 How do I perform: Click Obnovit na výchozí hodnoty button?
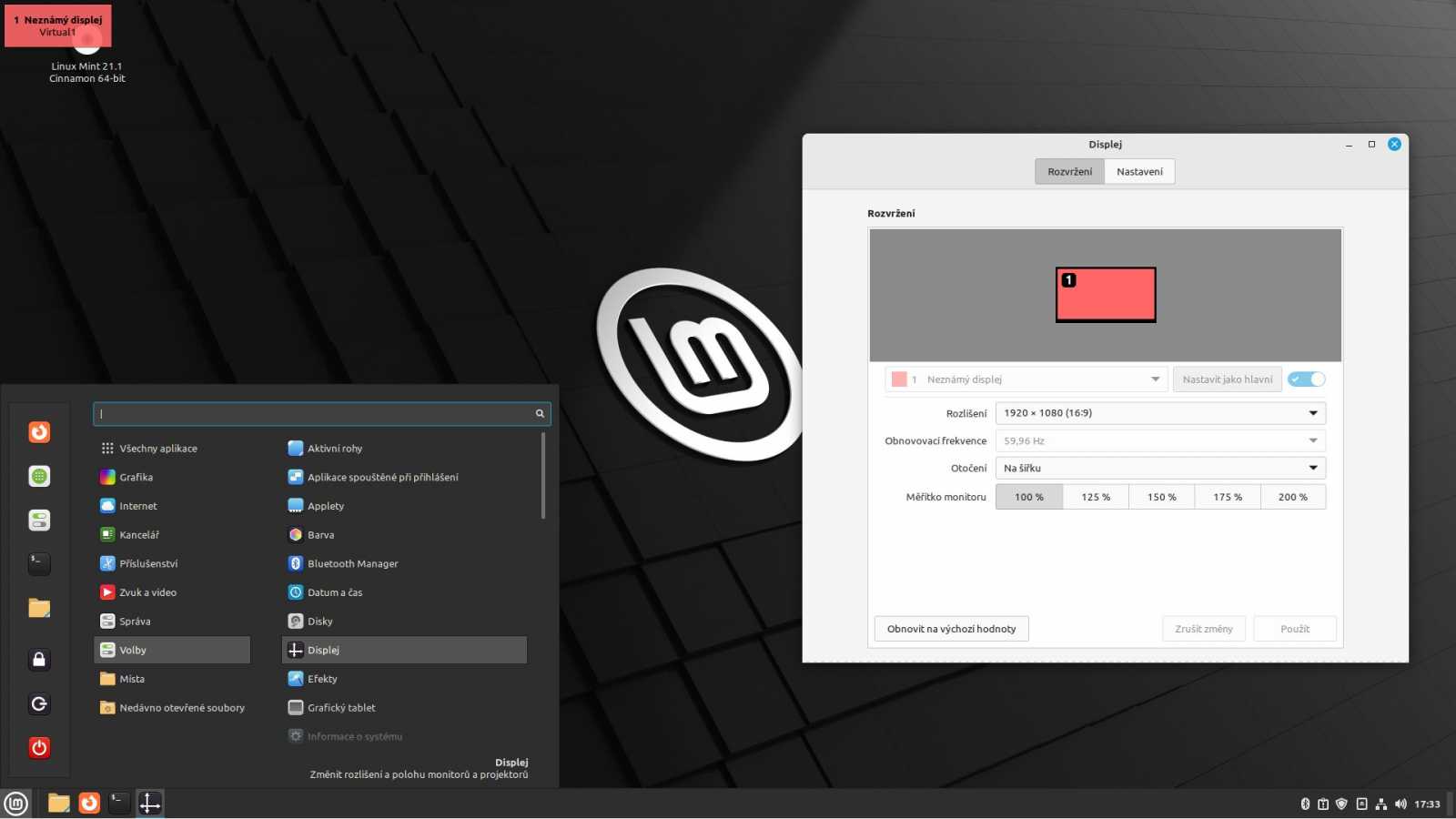click(x=952, y=629)
